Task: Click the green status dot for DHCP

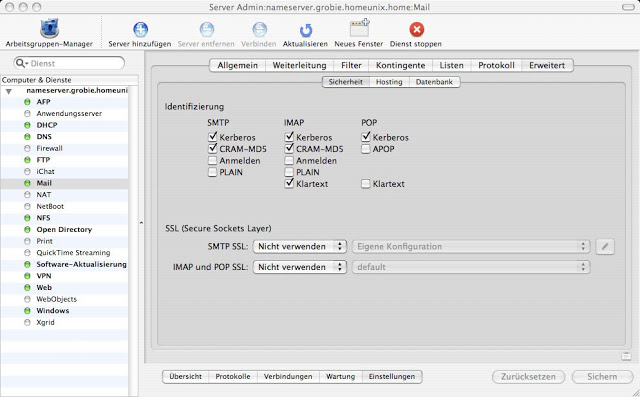Action: (x=27, y=125)
